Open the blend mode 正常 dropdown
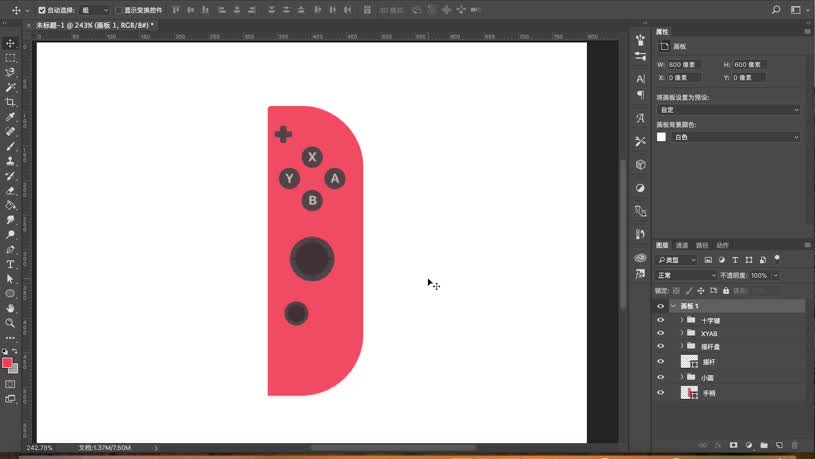Screen dimensions: 815x459 point(686,276)
